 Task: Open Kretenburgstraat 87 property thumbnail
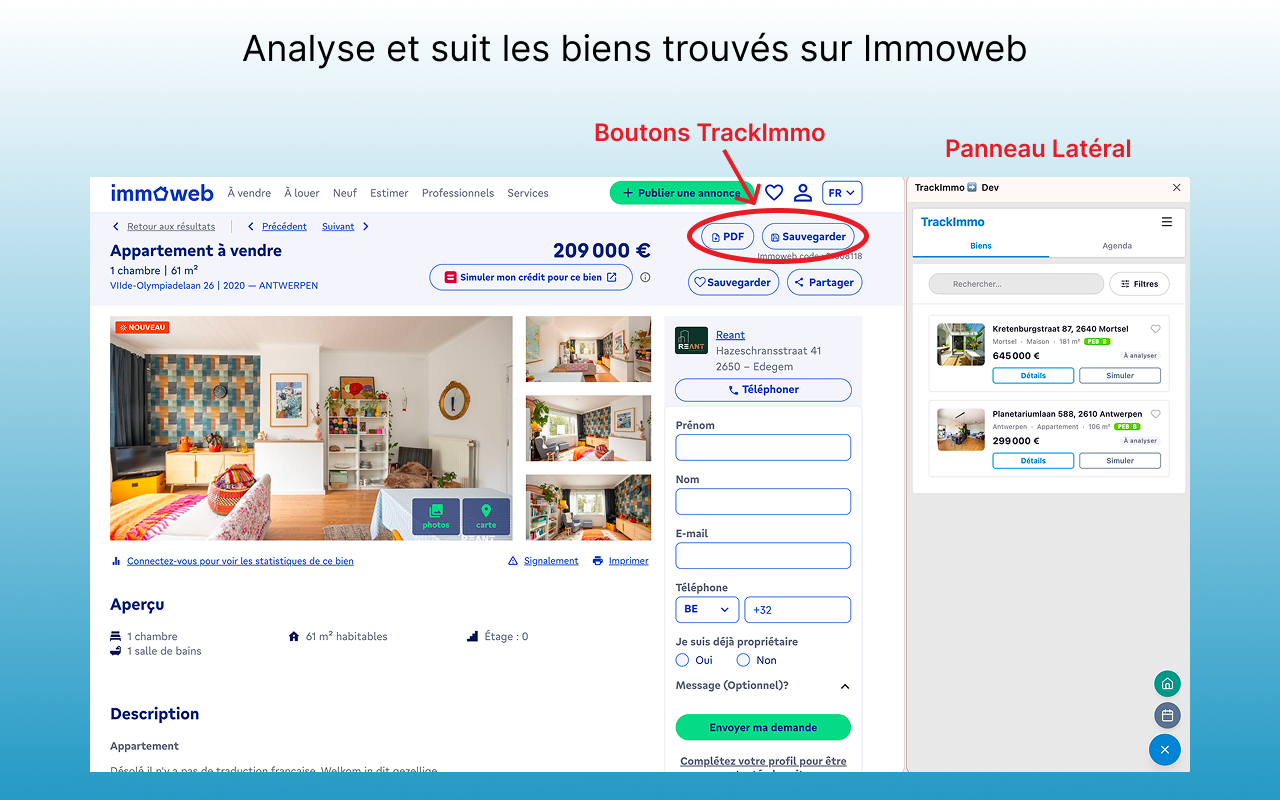(x=960, y=344)
